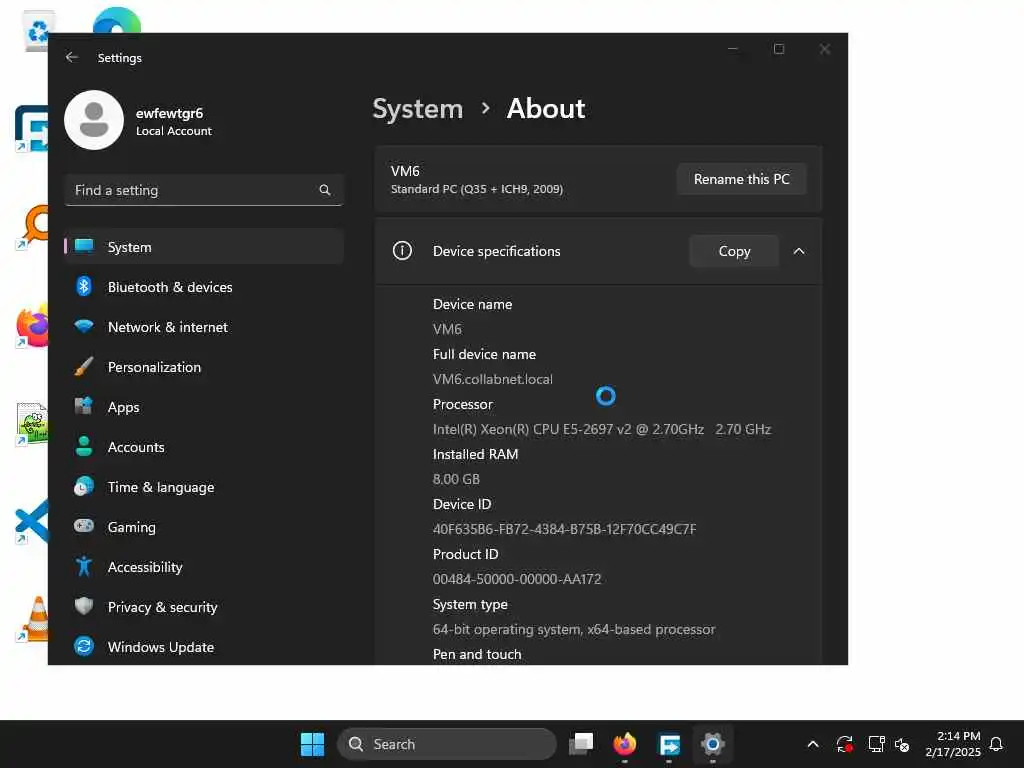Open Task View in the taskbar
The image size is (1024, 768).
pyautogui.click(x=581, y=744)
